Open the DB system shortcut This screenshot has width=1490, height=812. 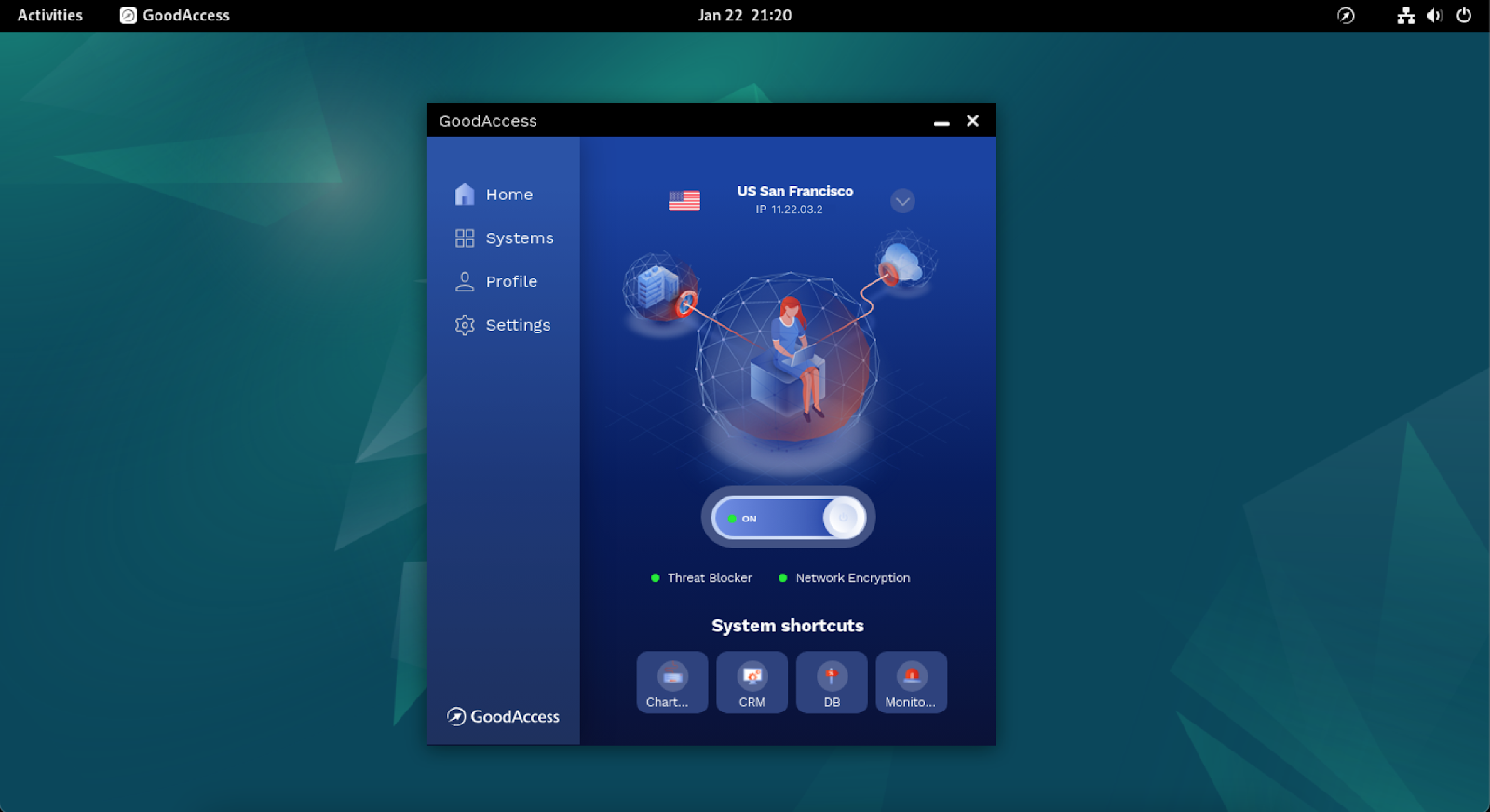tap(832, 683)
